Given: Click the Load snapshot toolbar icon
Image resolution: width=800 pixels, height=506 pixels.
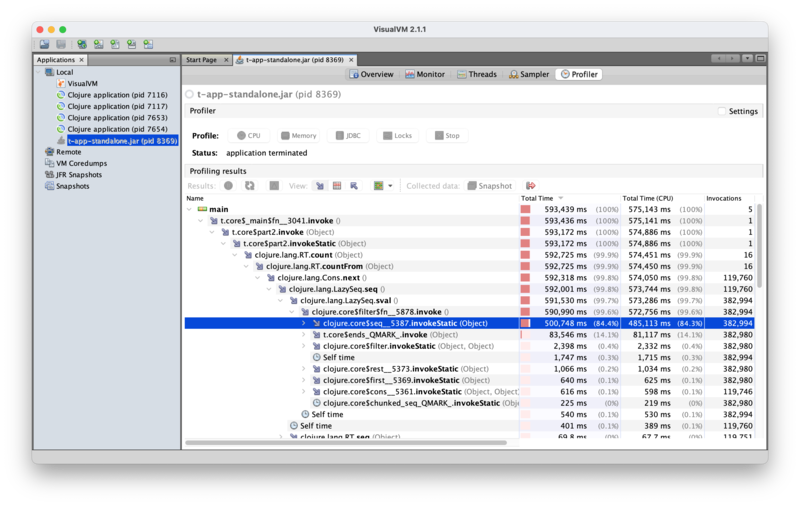Looking at the screenshot, I should pos(44,45).
